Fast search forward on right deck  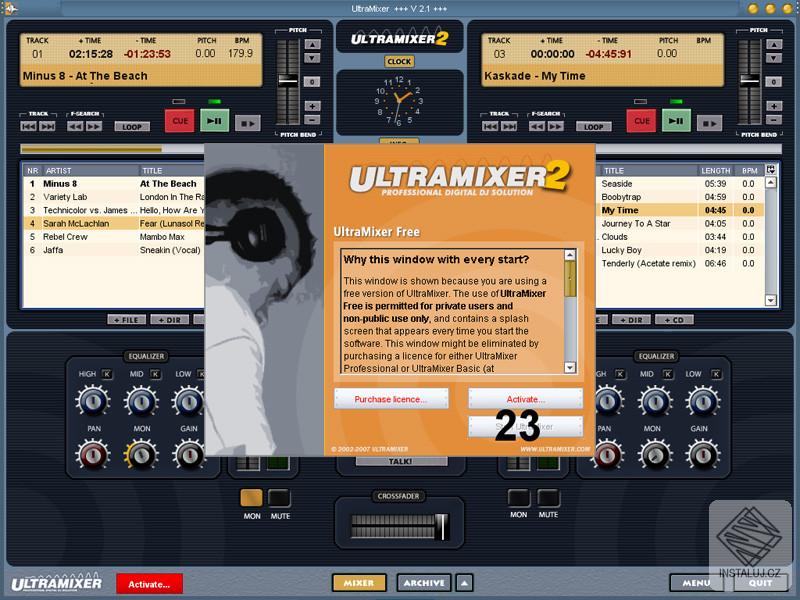point(556,126)
